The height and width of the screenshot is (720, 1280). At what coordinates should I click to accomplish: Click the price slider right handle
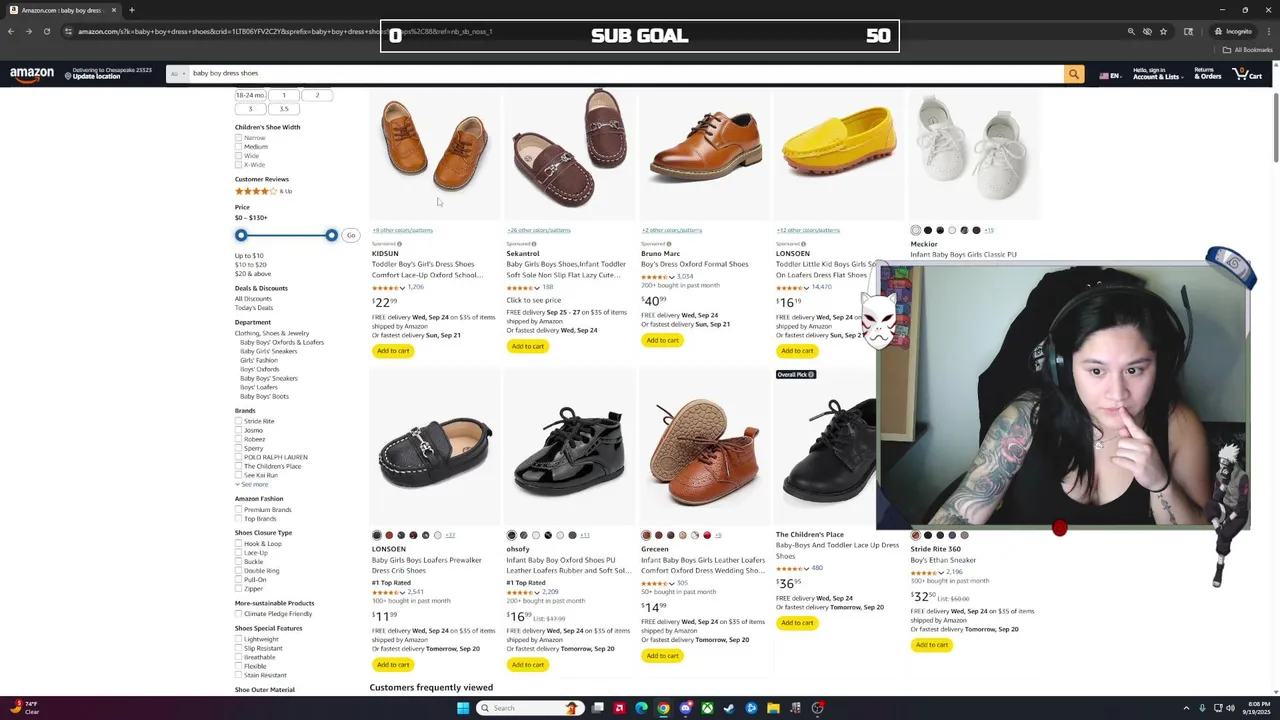click(331, 235)
